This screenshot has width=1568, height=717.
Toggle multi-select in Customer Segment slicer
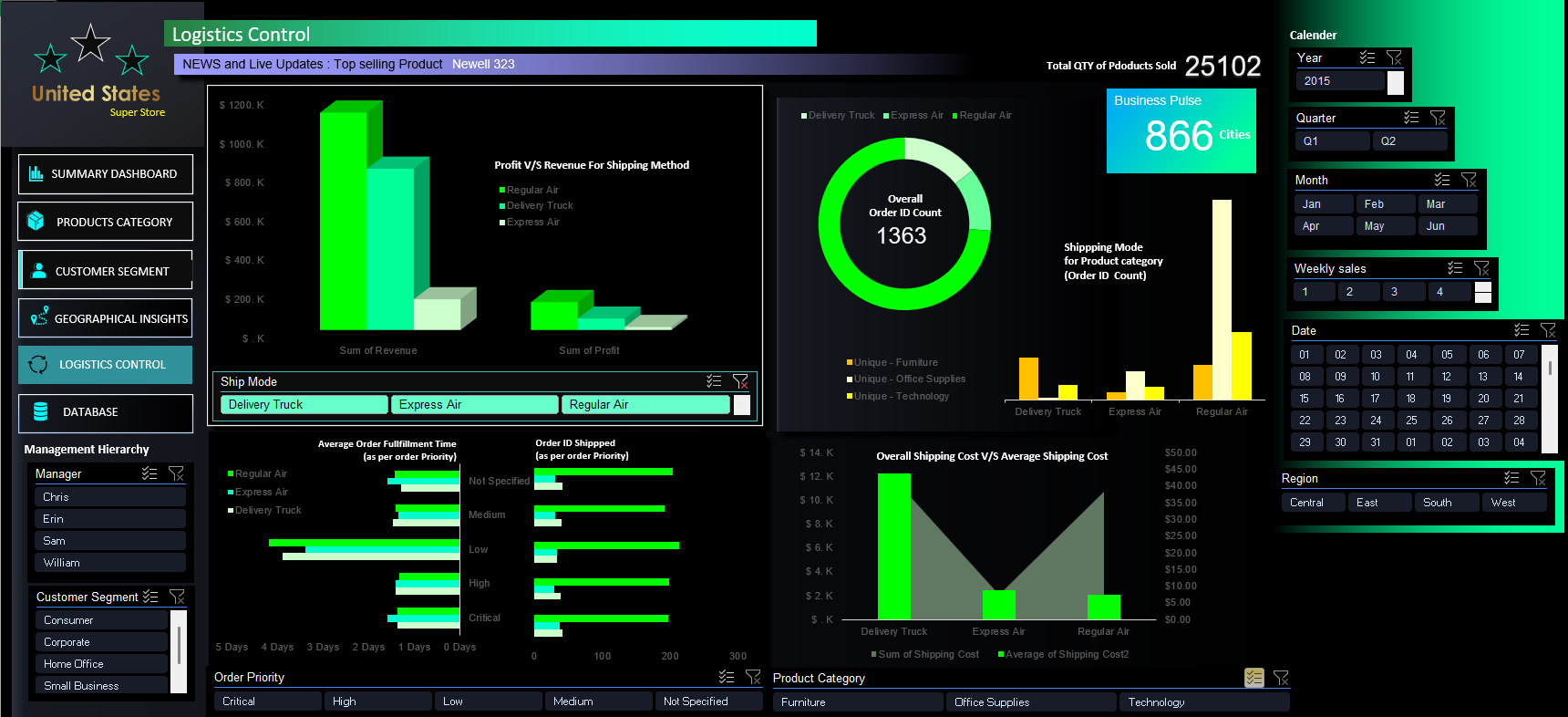(x=150, y=597)
